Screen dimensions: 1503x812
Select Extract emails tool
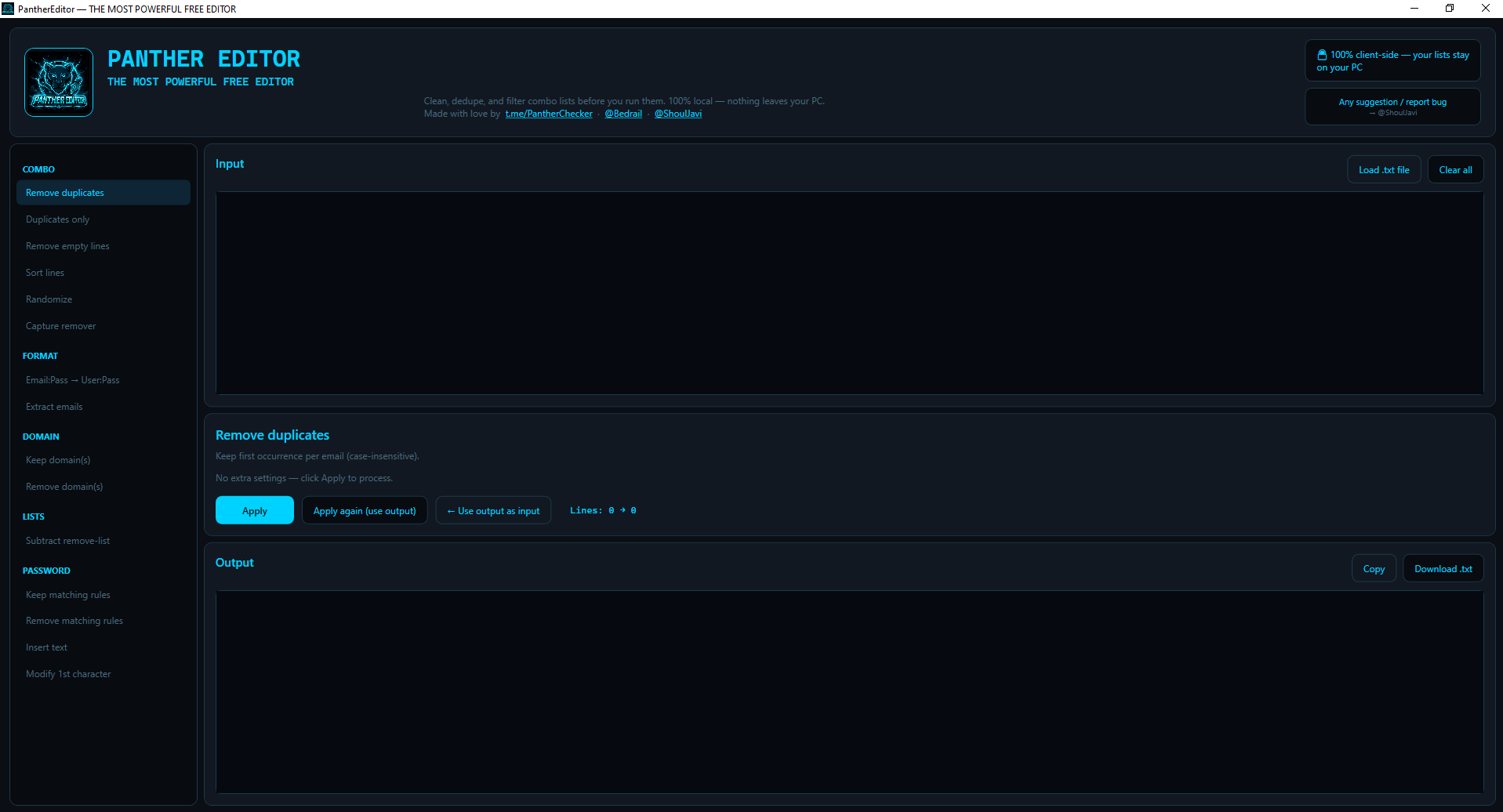[103, 407]
